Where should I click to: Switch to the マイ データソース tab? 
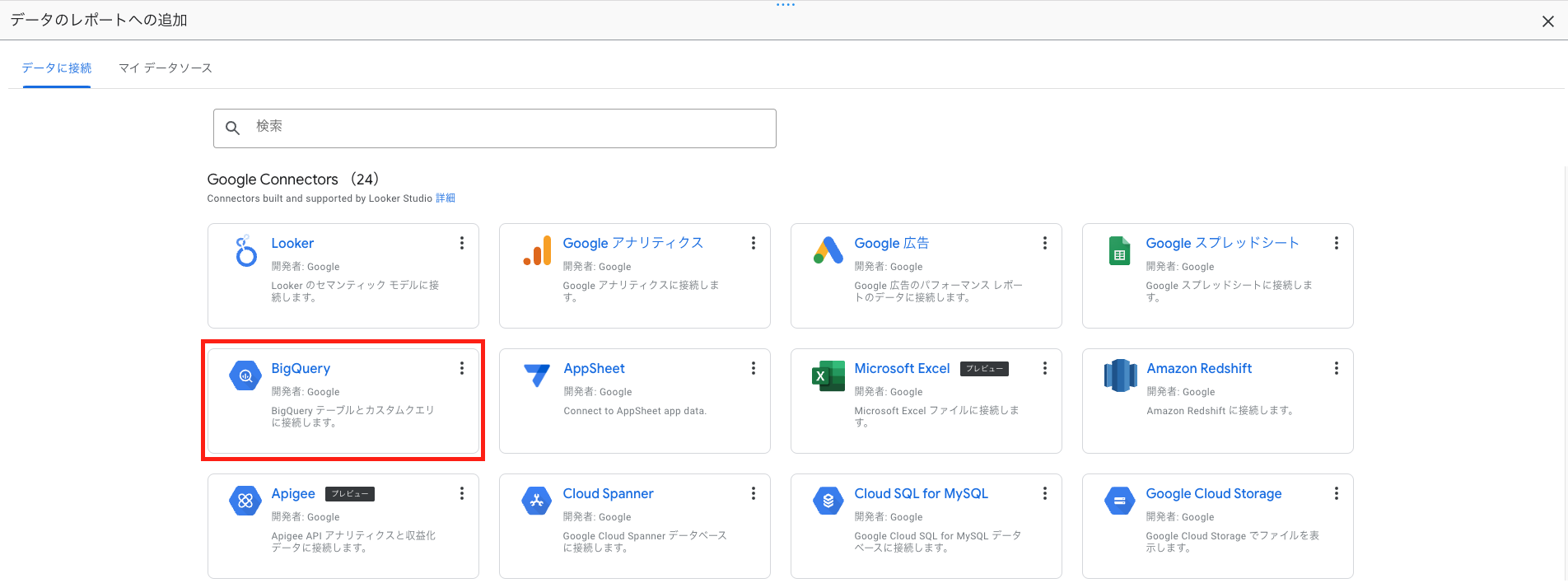click(x=166, y=68)
